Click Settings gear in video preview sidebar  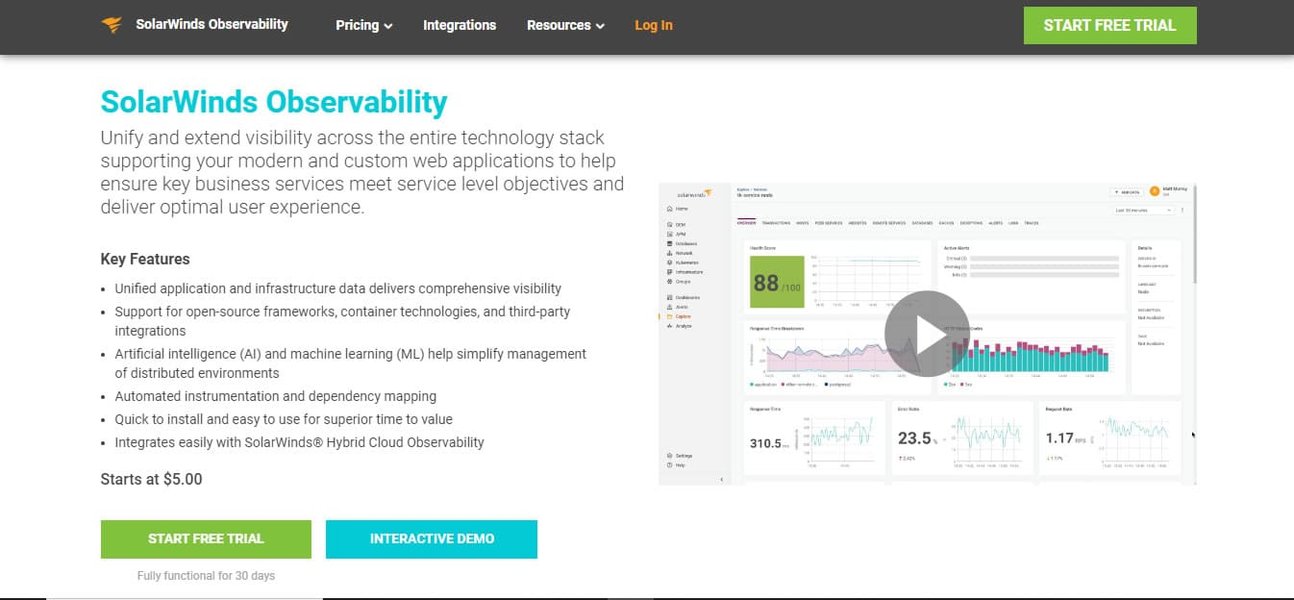point(669,456)
